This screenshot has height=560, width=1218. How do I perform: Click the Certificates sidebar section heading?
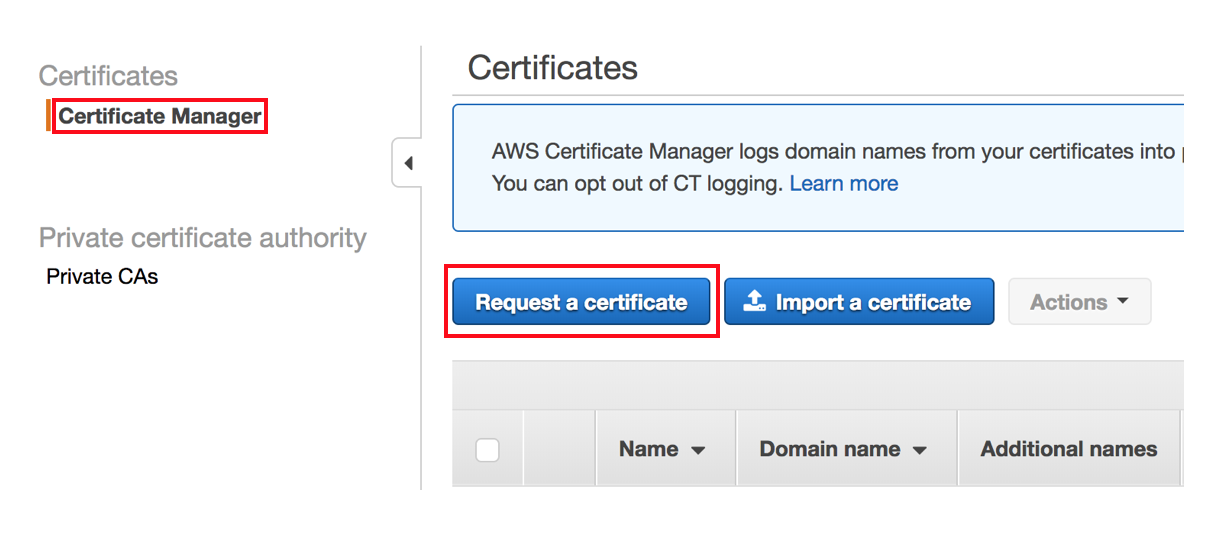click(x=108, y=76)
